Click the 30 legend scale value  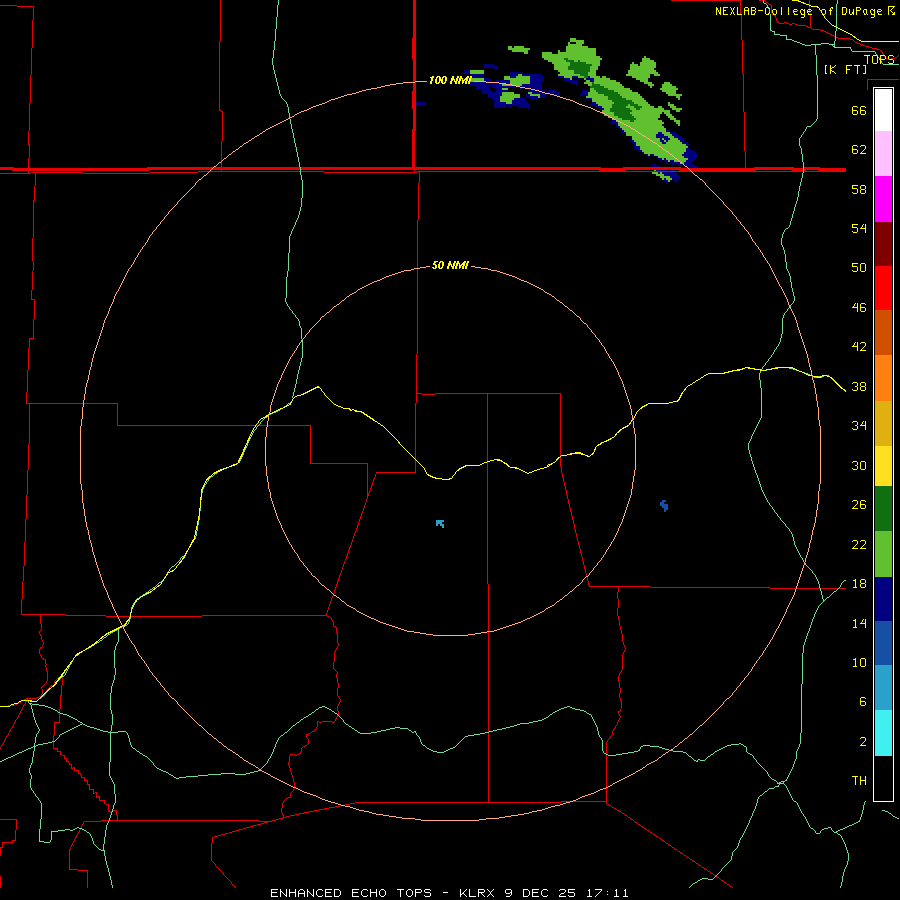(x=859, y=465)
